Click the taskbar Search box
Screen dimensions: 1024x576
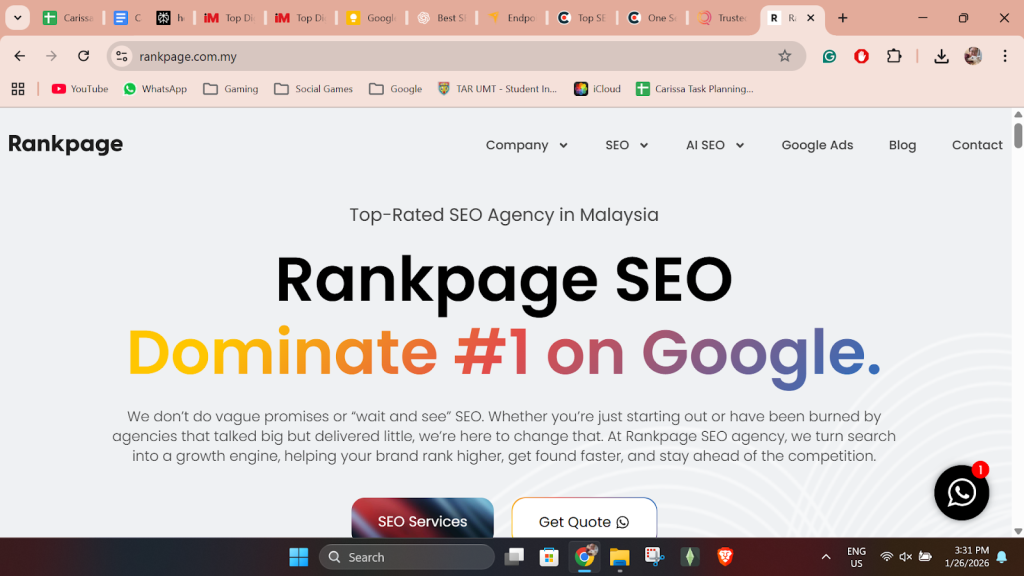pyautogui.click(x=406, y=557)
